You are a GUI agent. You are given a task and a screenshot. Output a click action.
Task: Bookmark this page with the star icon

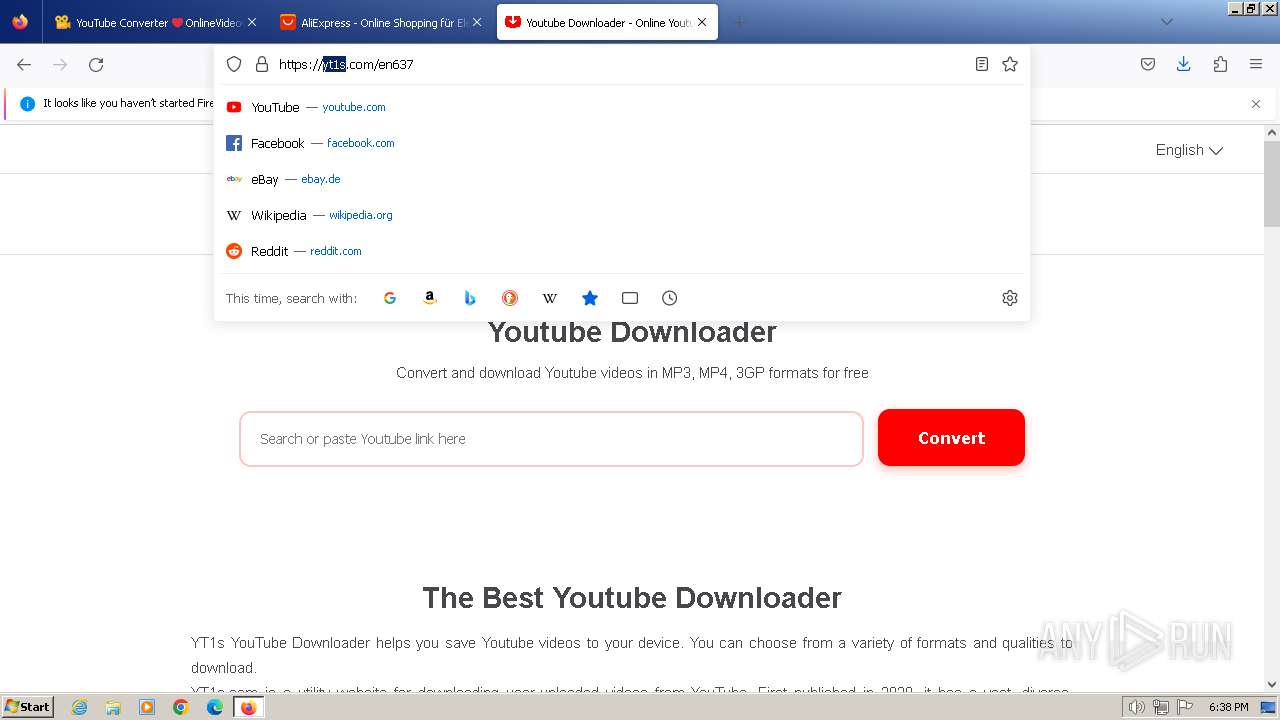1010,64
